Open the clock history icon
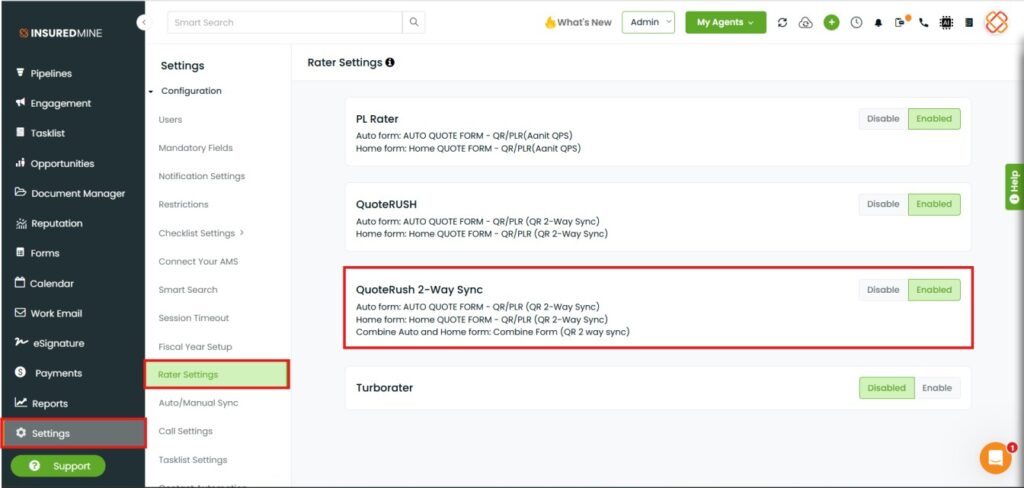The height and width of the screenshot is (488, 1024). (856, 22)
